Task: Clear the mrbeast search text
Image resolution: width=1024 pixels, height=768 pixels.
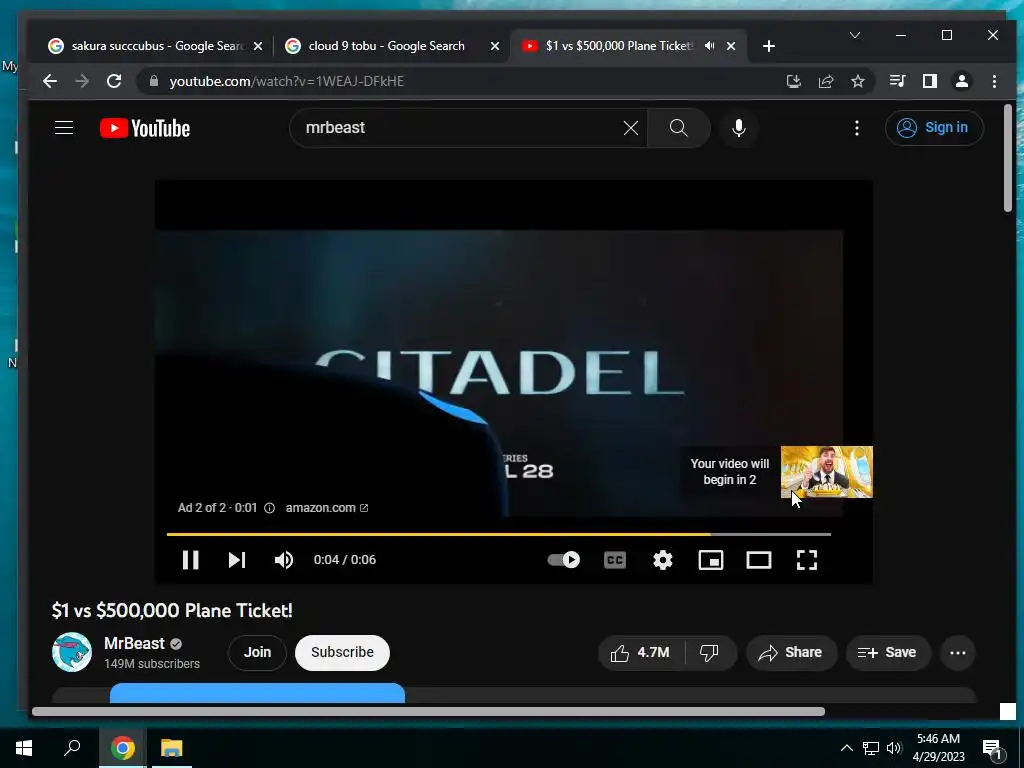Action: click(630, 128)
